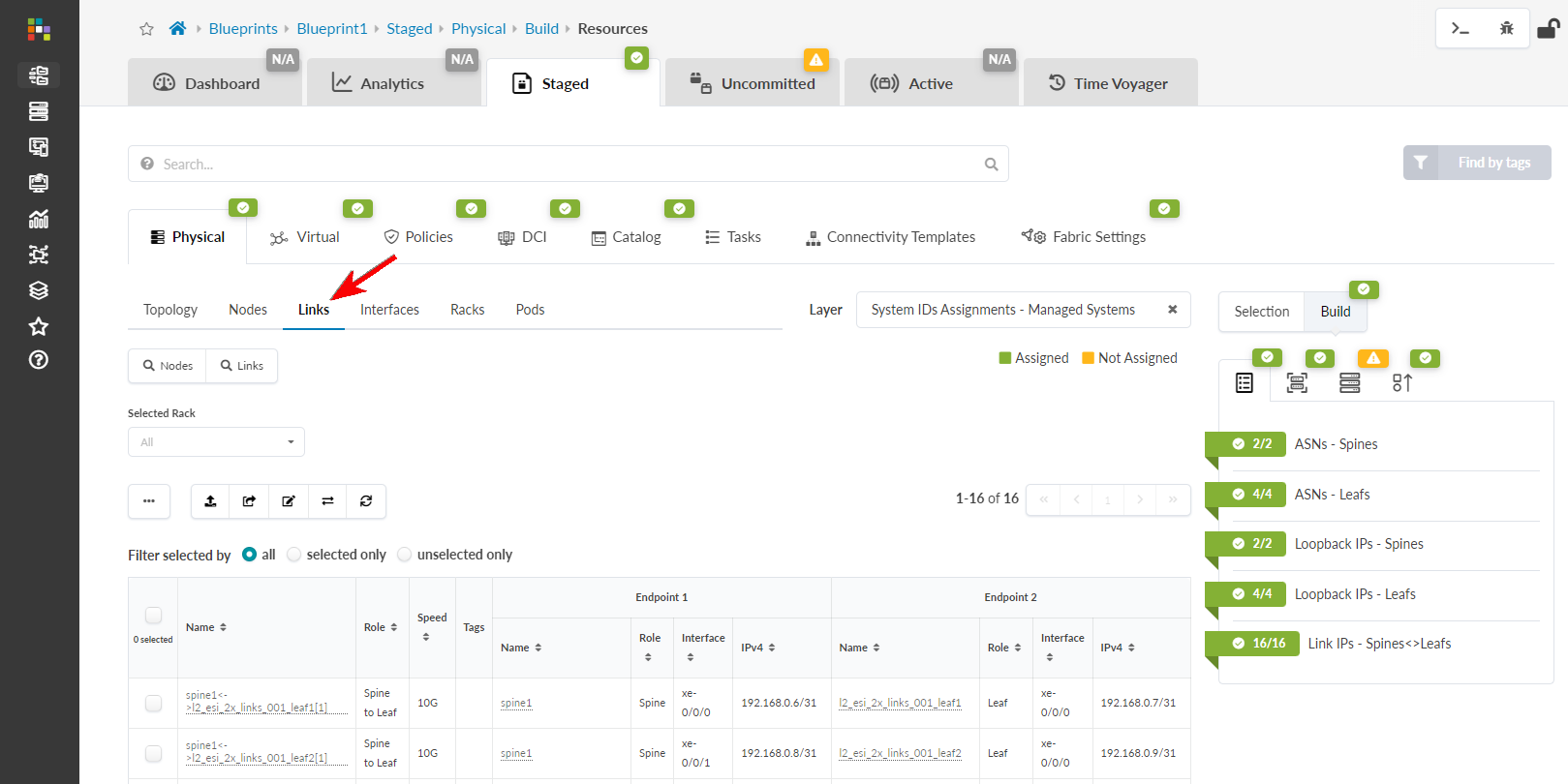Click the pencil edit icon in toolbar
This screenshot has height=784, width=1568.
[289, 500]
